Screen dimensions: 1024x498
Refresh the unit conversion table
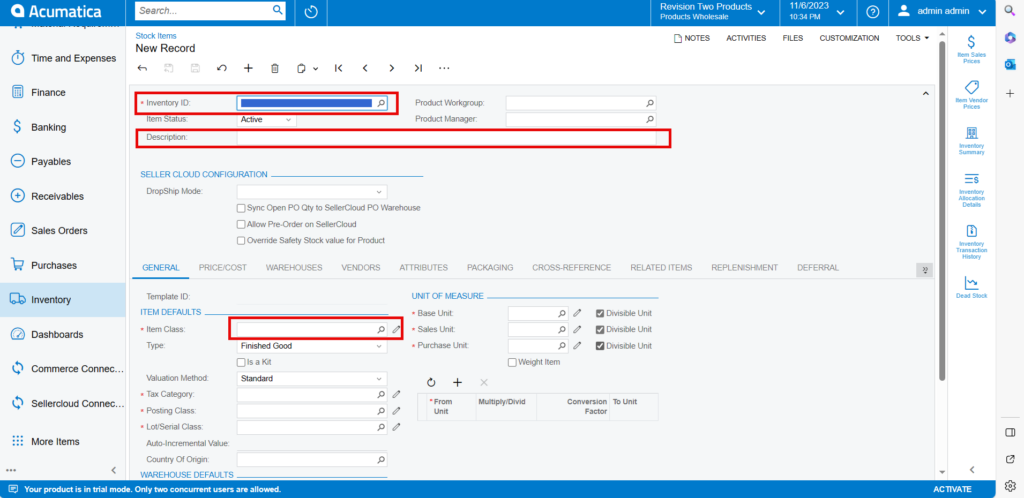pos(431,382)
